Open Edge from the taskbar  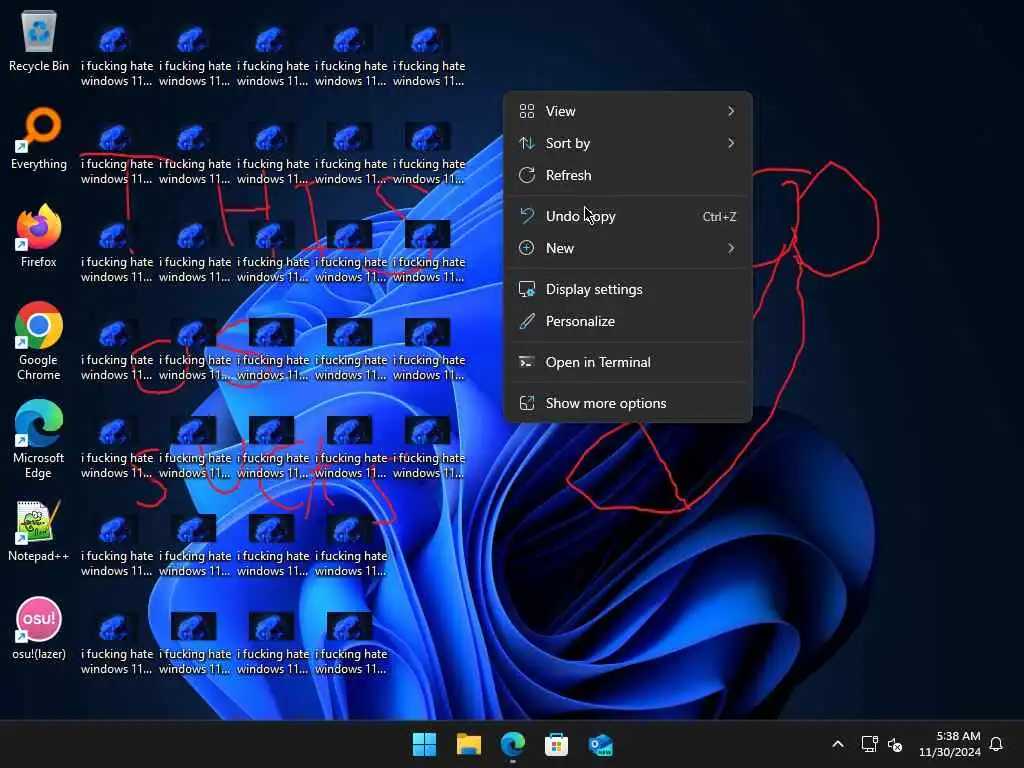[513, 744]
